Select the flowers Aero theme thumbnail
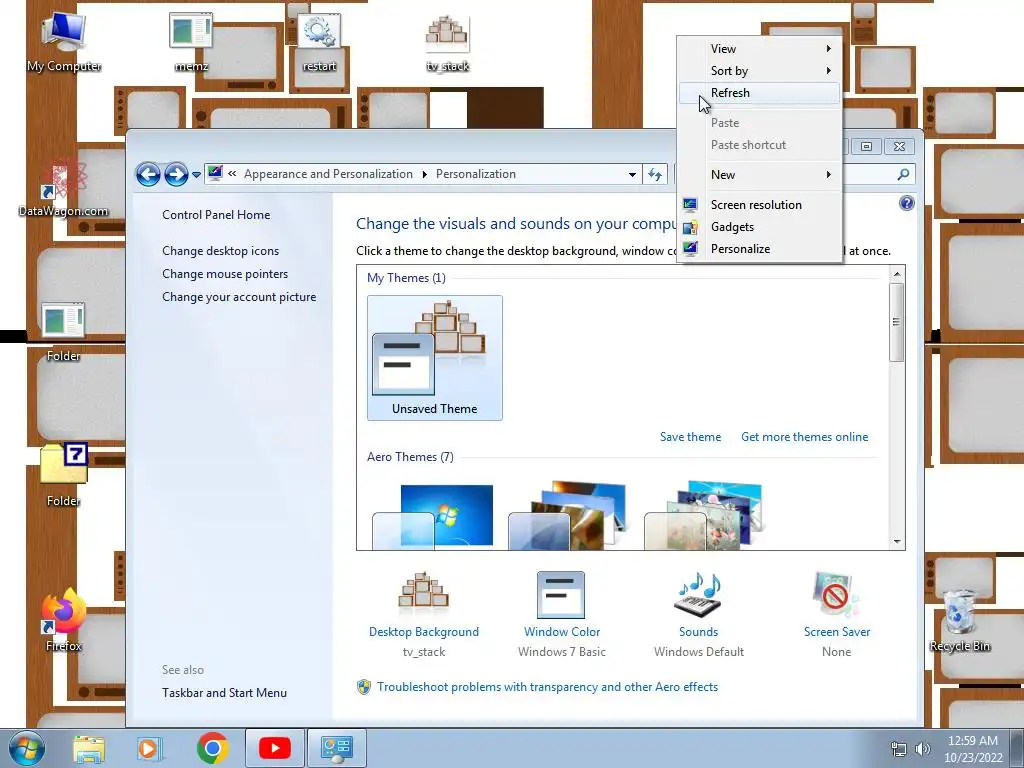This screenshot has width=1024, height=768. (x=704, y=516)
